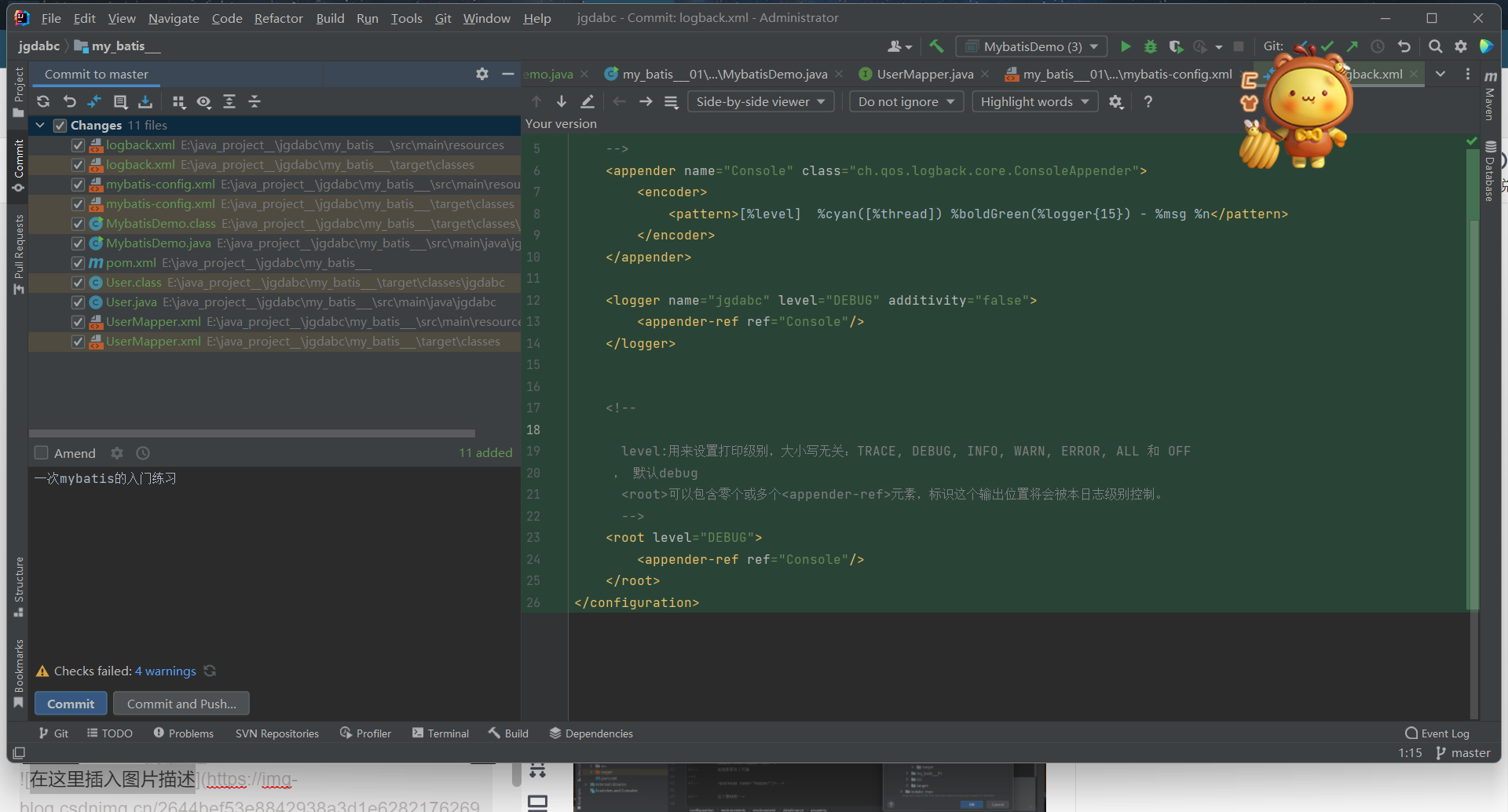
Task: Start the Debug session
Action: 1150,46
